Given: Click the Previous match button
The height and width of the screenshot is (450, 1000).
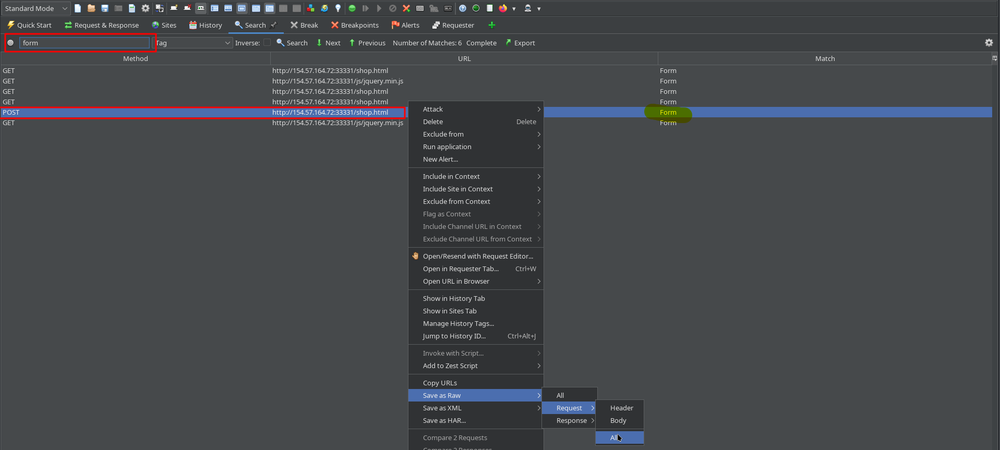Looking at the screenshot, I should coord(367,43).
